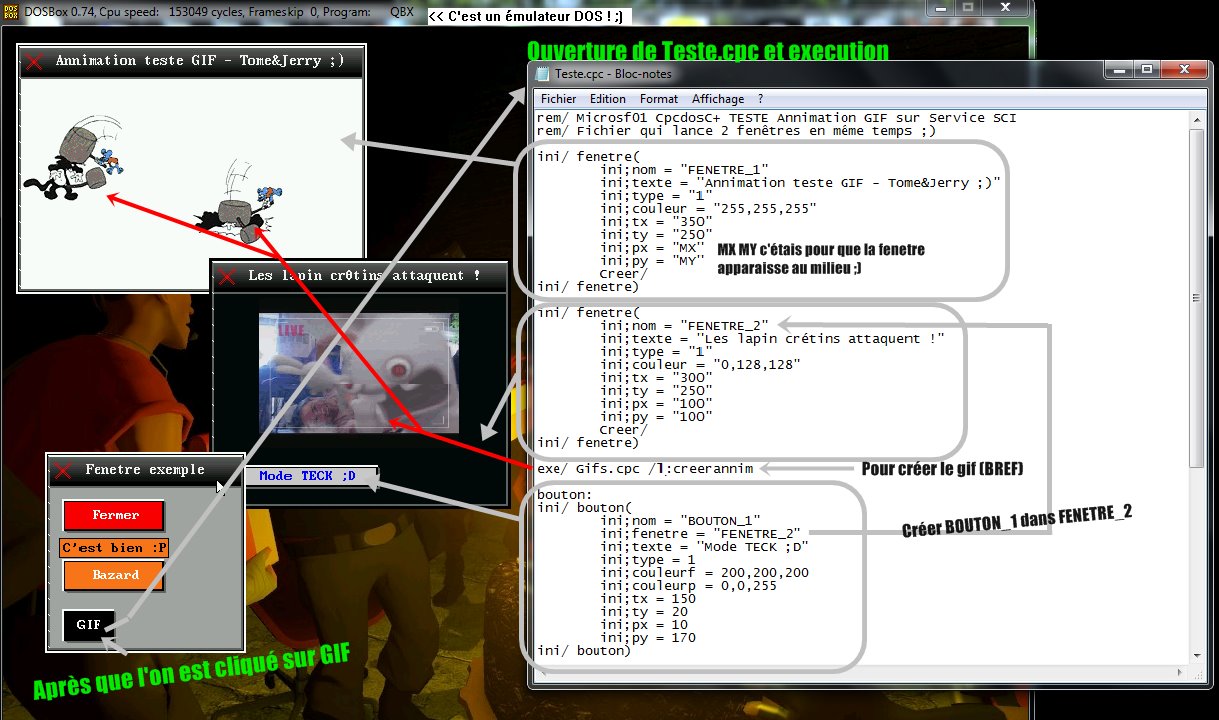Viewport: 1219px width, 720px height.
Task: Open the Edition menu
Action: (607, 99)
